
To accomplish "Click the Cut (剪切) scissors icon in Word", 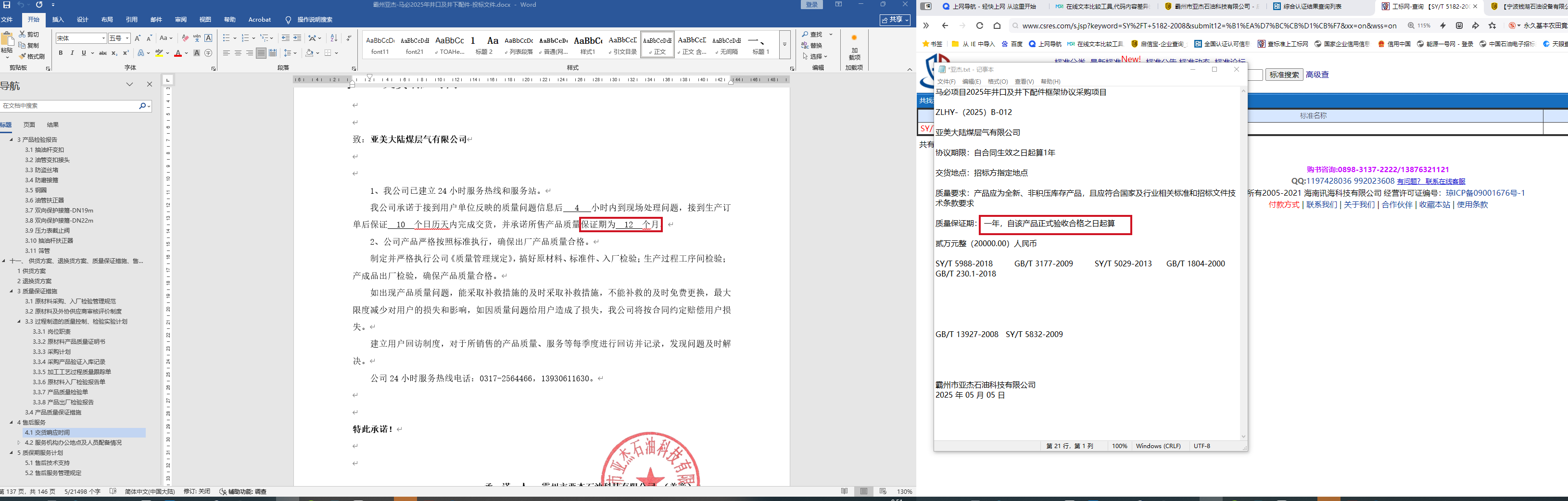I will [x=23, y=34].
